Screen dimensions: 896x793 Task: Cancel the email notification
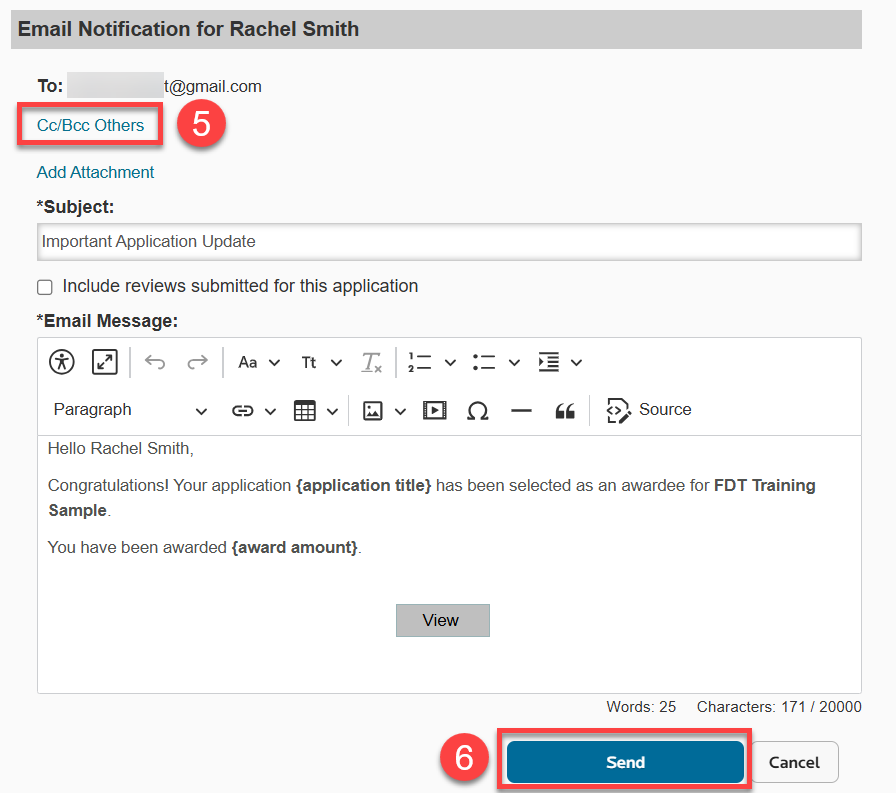click(794, 762)
